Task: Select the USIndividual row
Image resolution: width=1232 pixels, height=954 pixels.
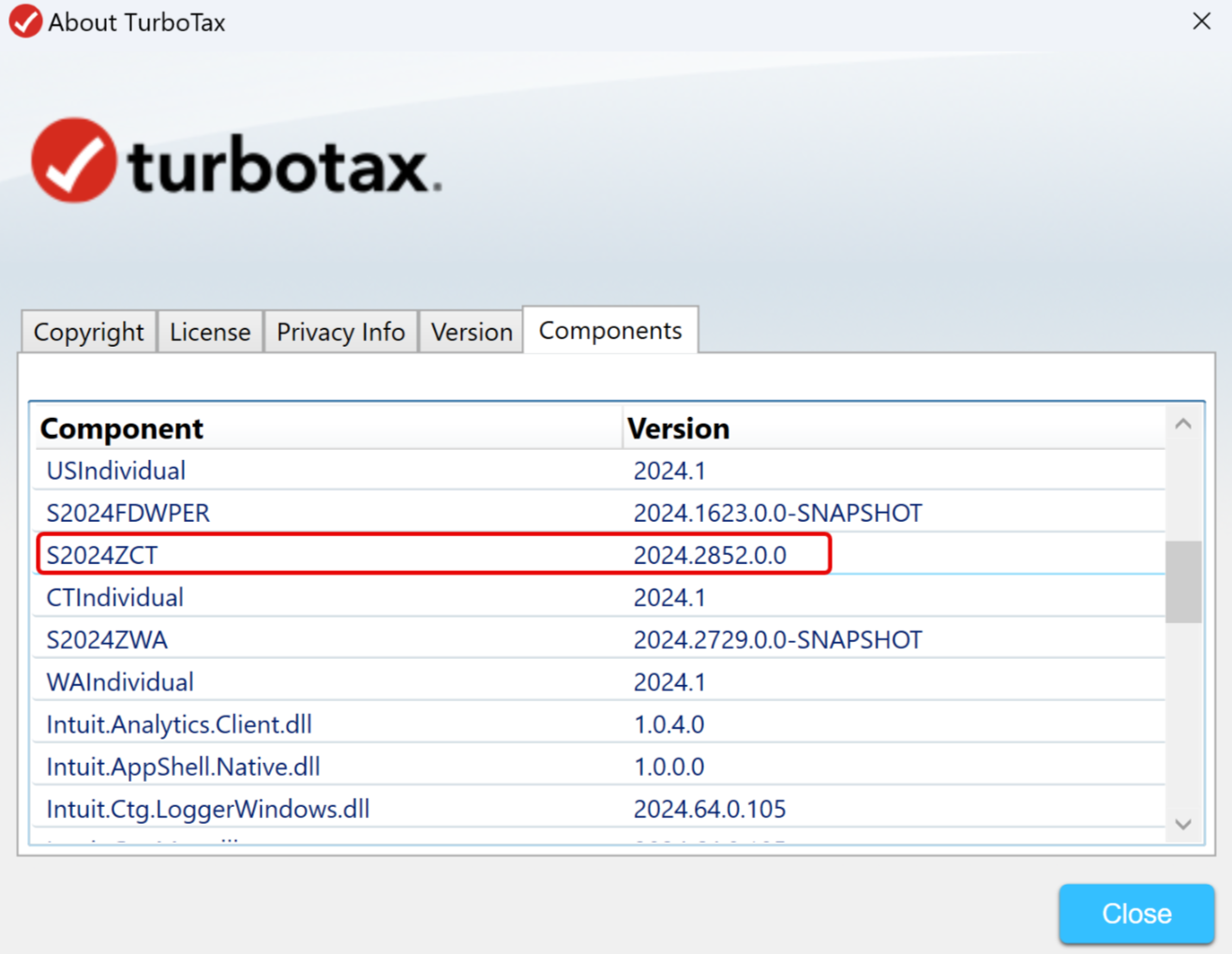Action: point(600,470)
